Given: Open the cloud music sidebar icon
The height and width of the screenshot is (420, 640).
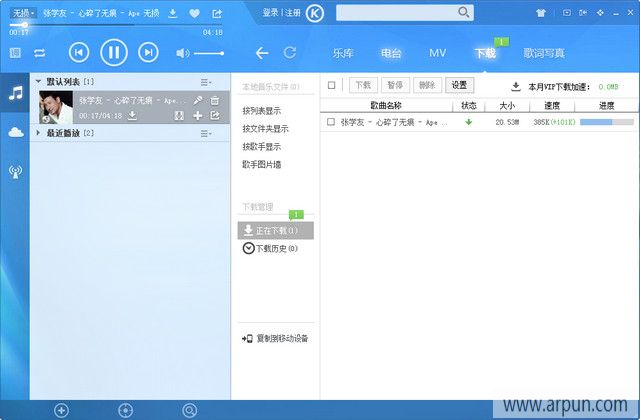Looking at the screenshot, I should (16, 132).
